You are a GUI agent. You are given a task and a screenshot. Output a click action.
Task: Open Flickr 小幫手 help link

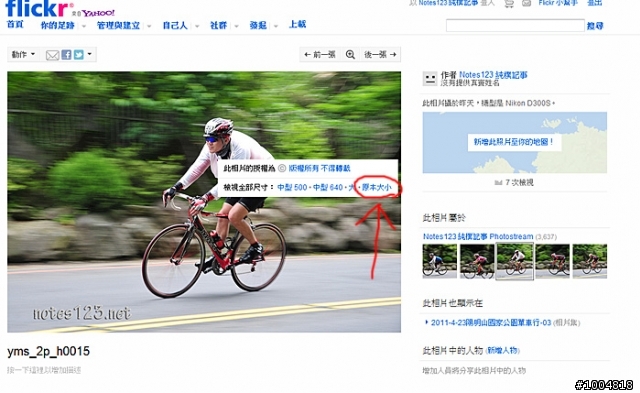click(558, 3)
